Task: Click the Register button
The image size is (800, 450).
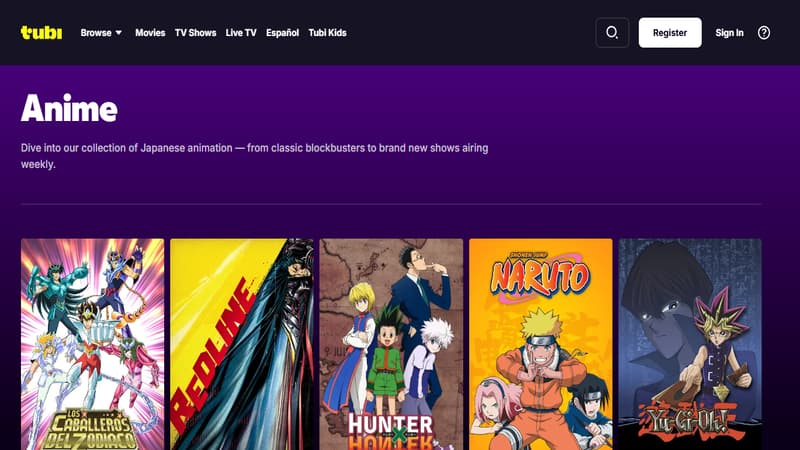Action: (x=670, y=33)
